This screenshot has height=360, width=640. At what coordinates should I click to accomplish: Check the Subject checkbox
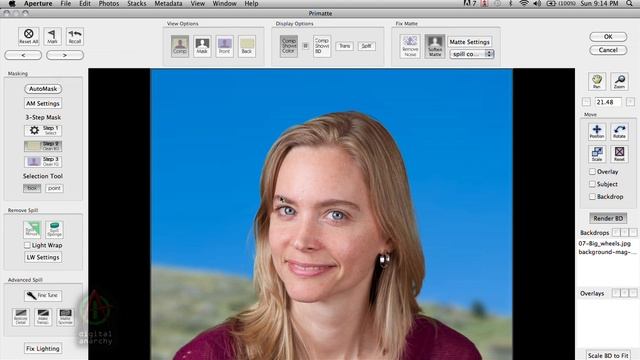click(592, 184)
